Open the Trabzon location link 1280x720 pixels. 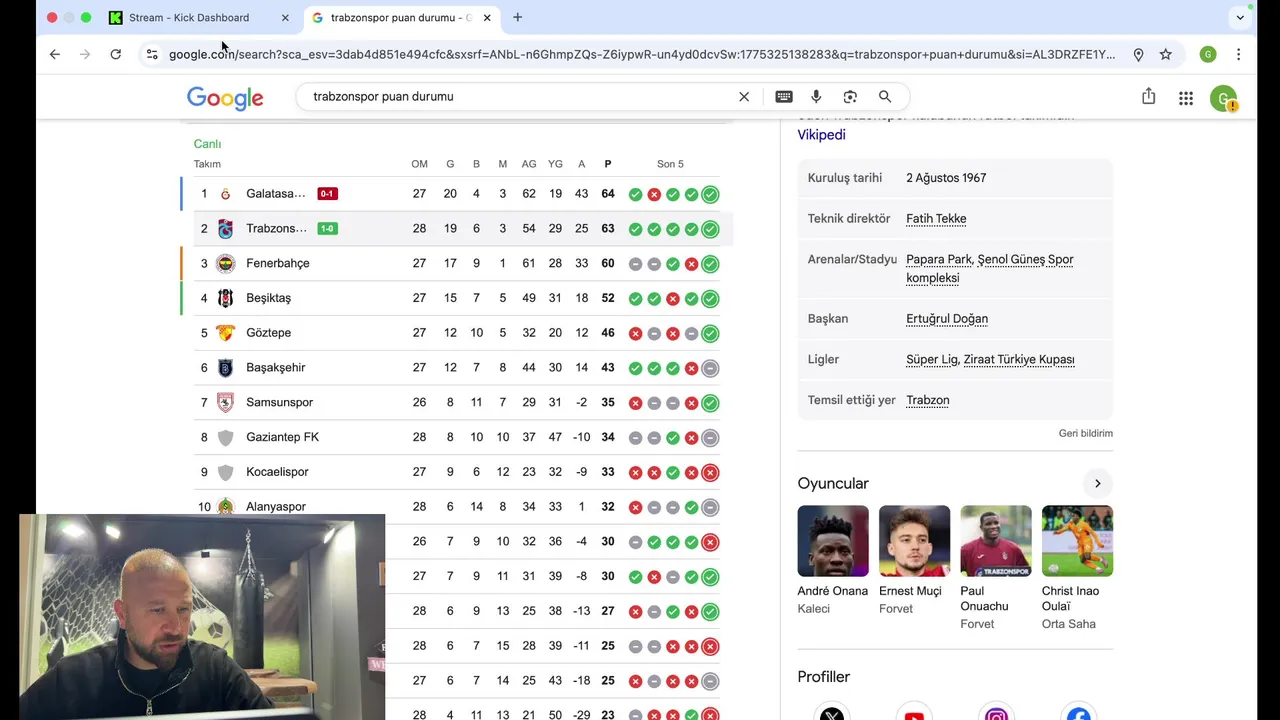928,400
